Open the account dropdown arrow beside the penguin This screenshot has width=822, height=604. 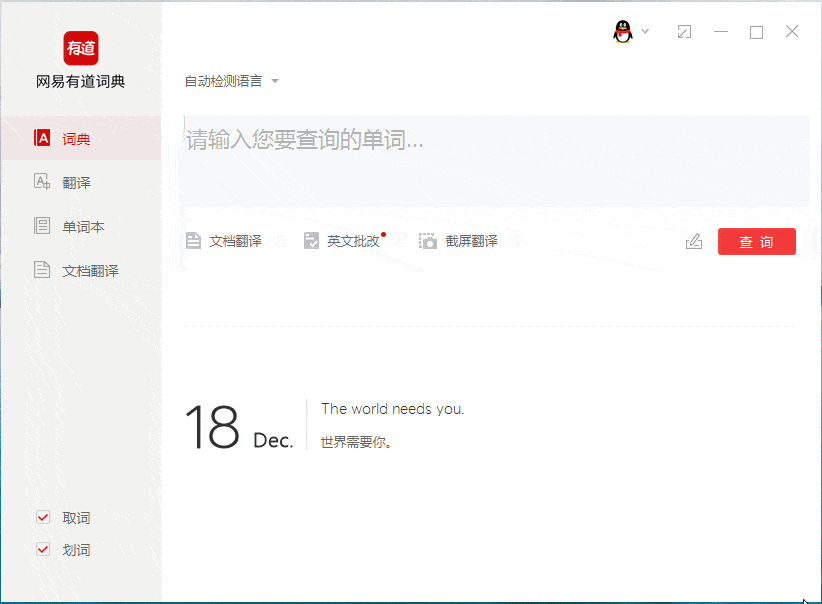tap(645, 31)
